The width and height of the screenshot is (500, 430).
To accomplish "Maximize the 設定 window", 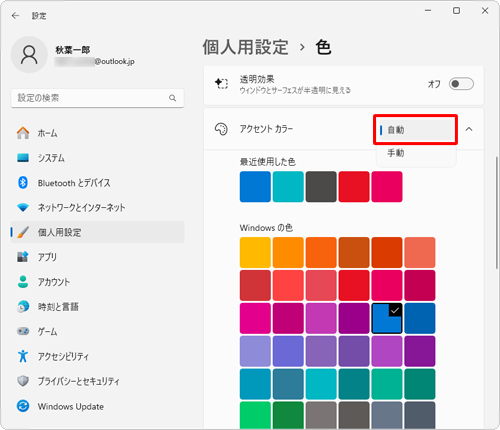I will [x=456, y=11].
